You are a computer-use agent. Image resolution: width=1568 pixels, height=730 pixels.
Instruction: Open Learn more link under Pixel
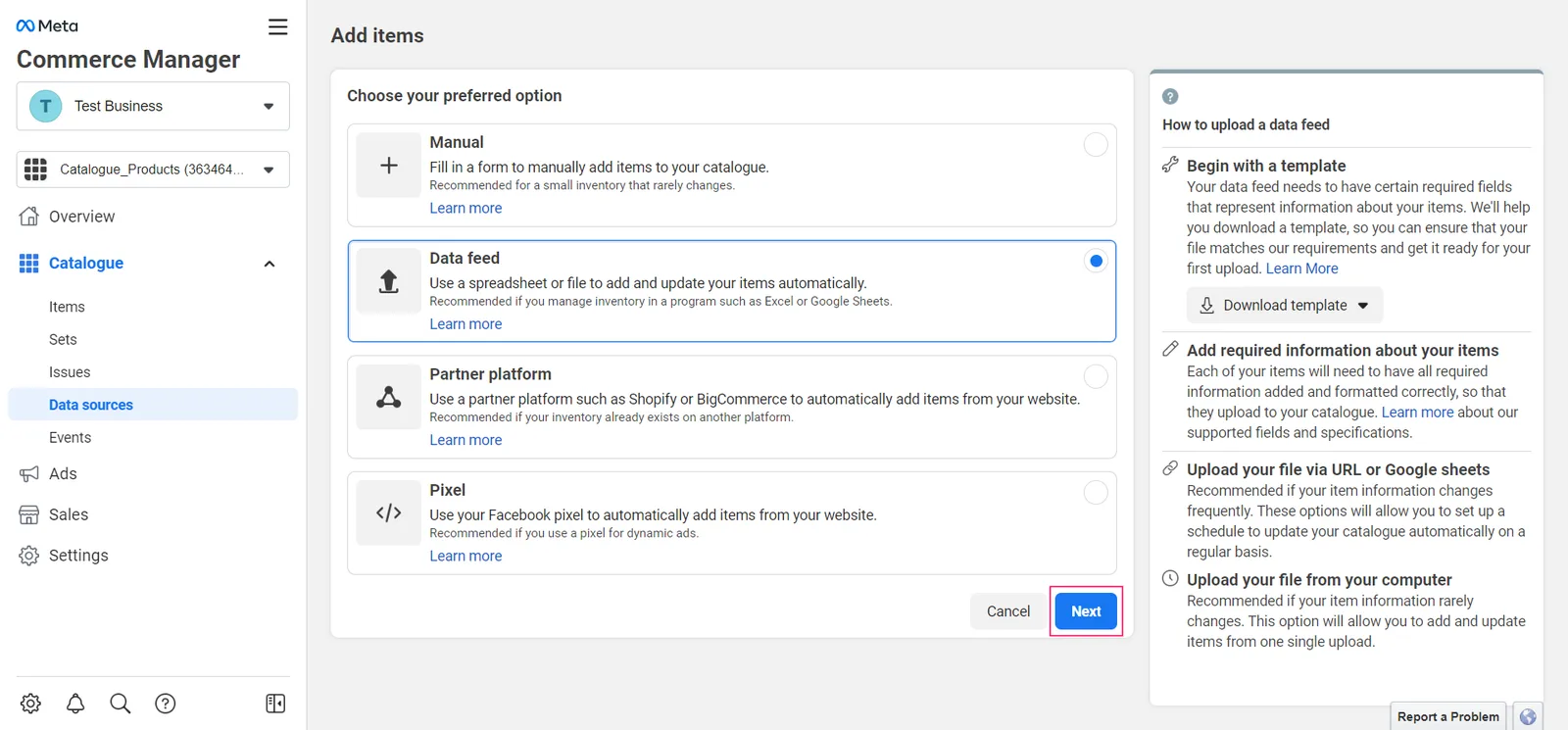465,556
